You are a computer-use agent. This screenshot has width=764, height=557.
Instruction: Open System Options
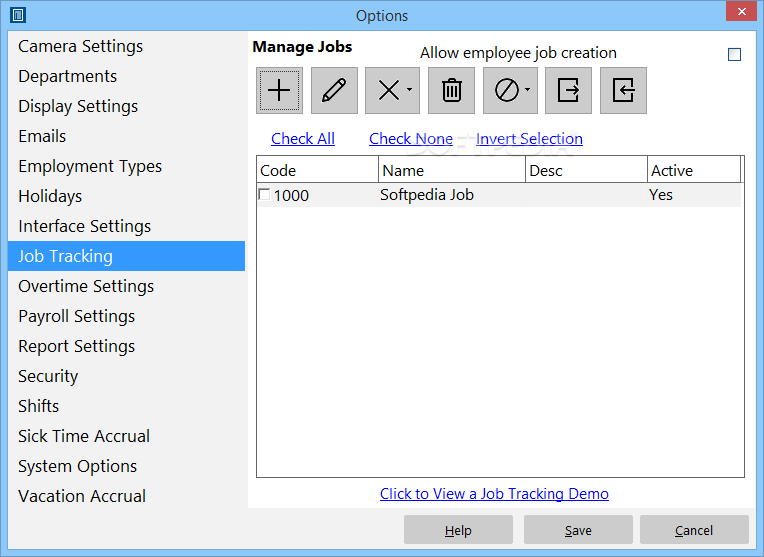coord(126,466)
